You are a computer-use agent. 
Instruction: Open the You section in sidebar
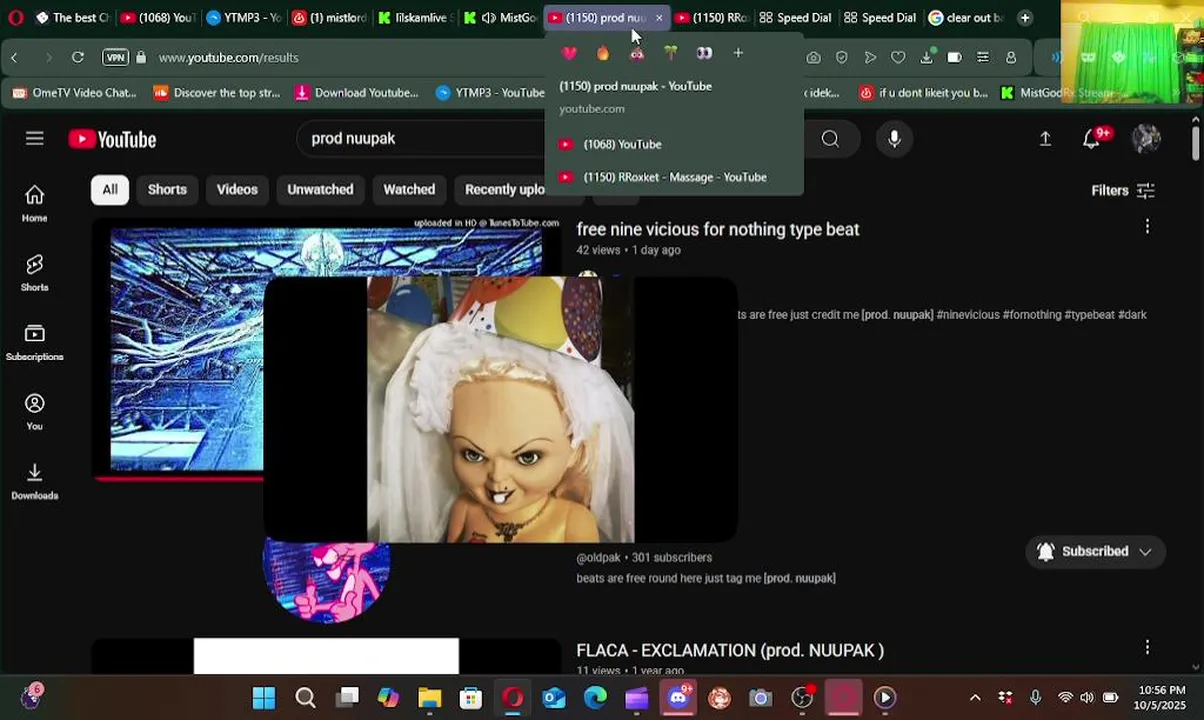[35, 411]
